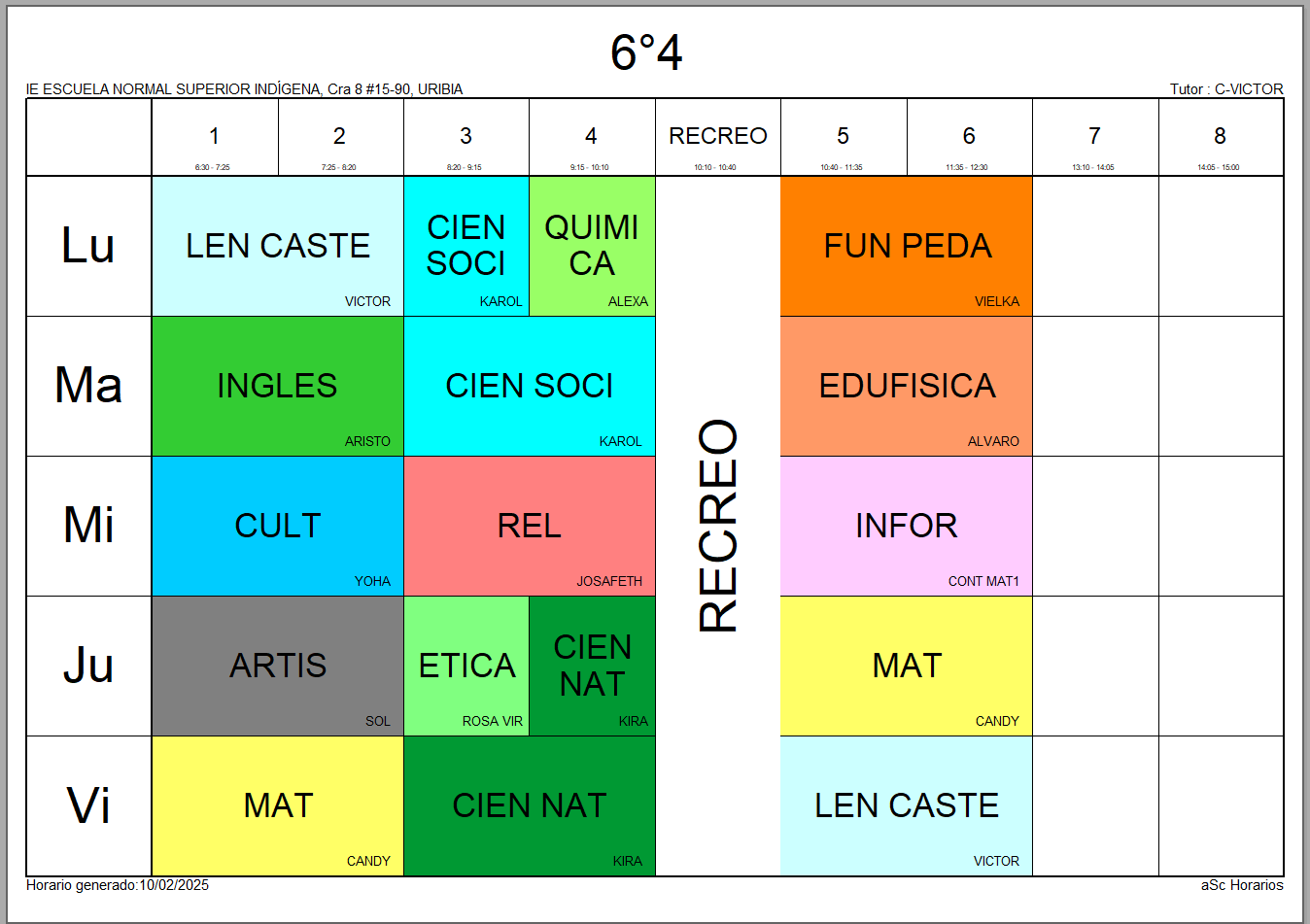The height and width of the screenshot is (924, 1310).
Task: Select the orange FUN PEDA lesson cell
Action: [x=907, y=246]
